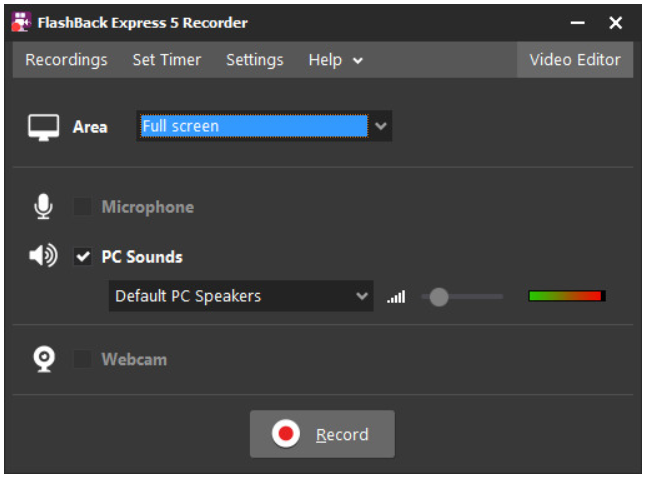Enable the Webcam checkbox
Screen dimensions: 645x477
82,359
